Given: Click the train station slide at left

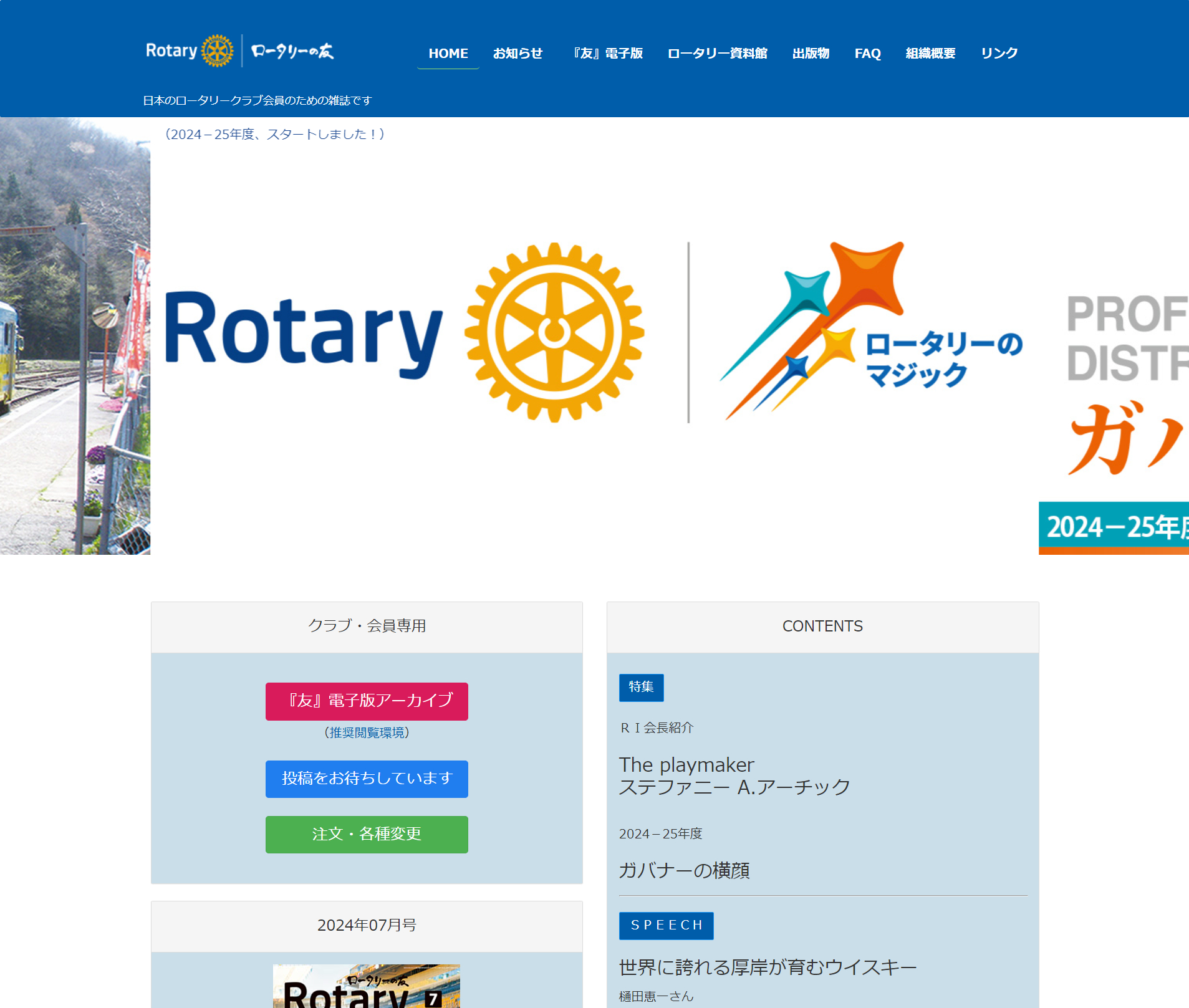Looking at the screenshot, I should point(75,336).
